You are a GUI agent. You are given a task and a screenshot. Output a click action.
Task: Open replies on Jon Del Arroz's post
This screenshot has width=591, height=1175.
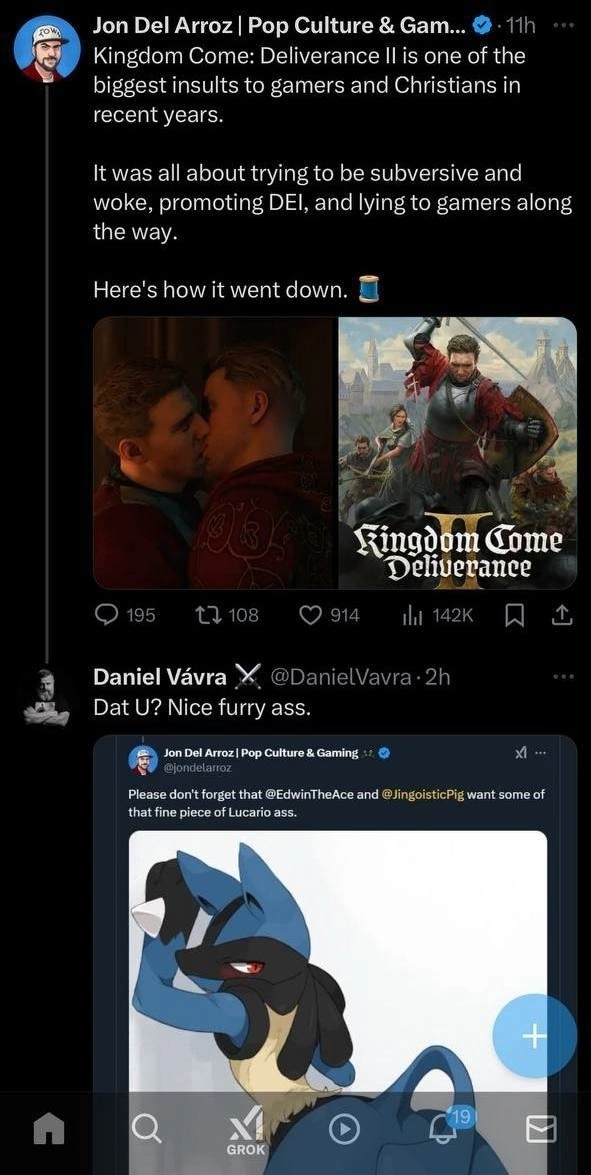point(125,615)
